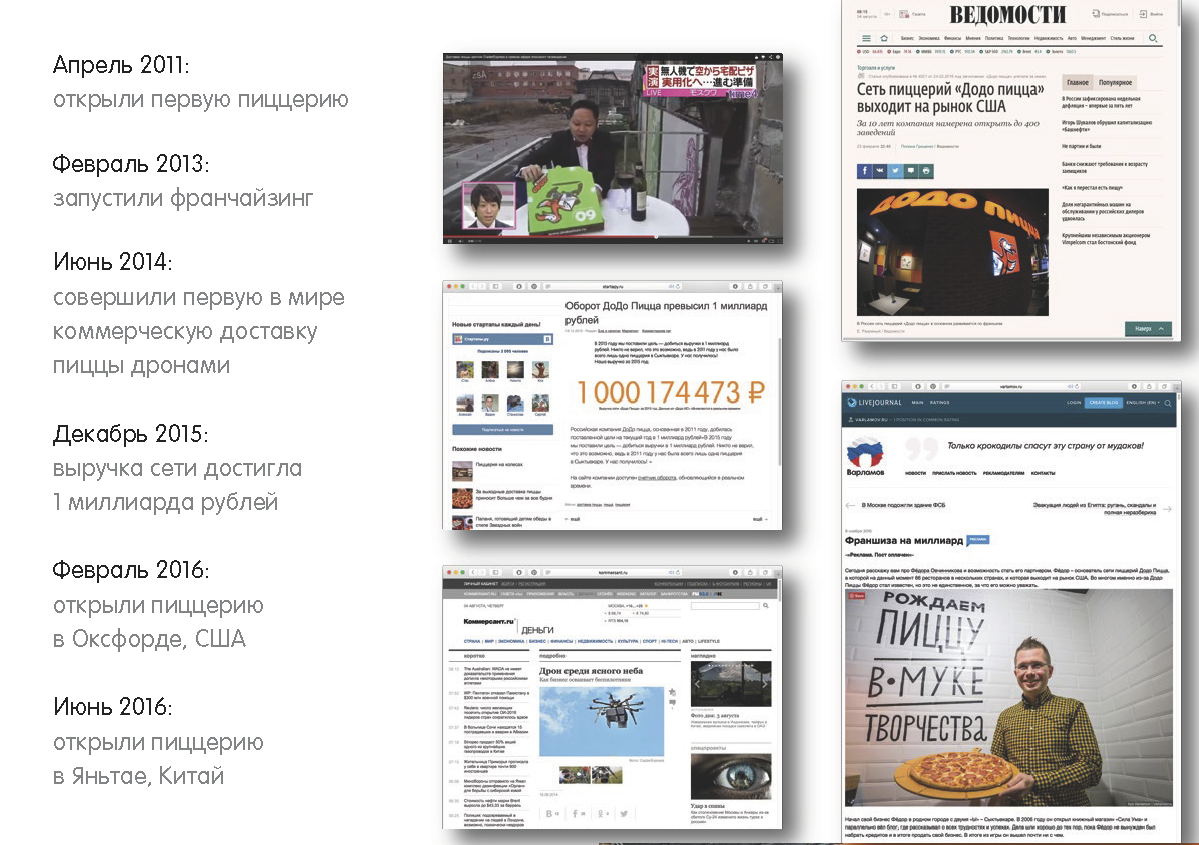Click the LiveJournal search icon
This screenshot has width=1199, height=845.
1168,402
